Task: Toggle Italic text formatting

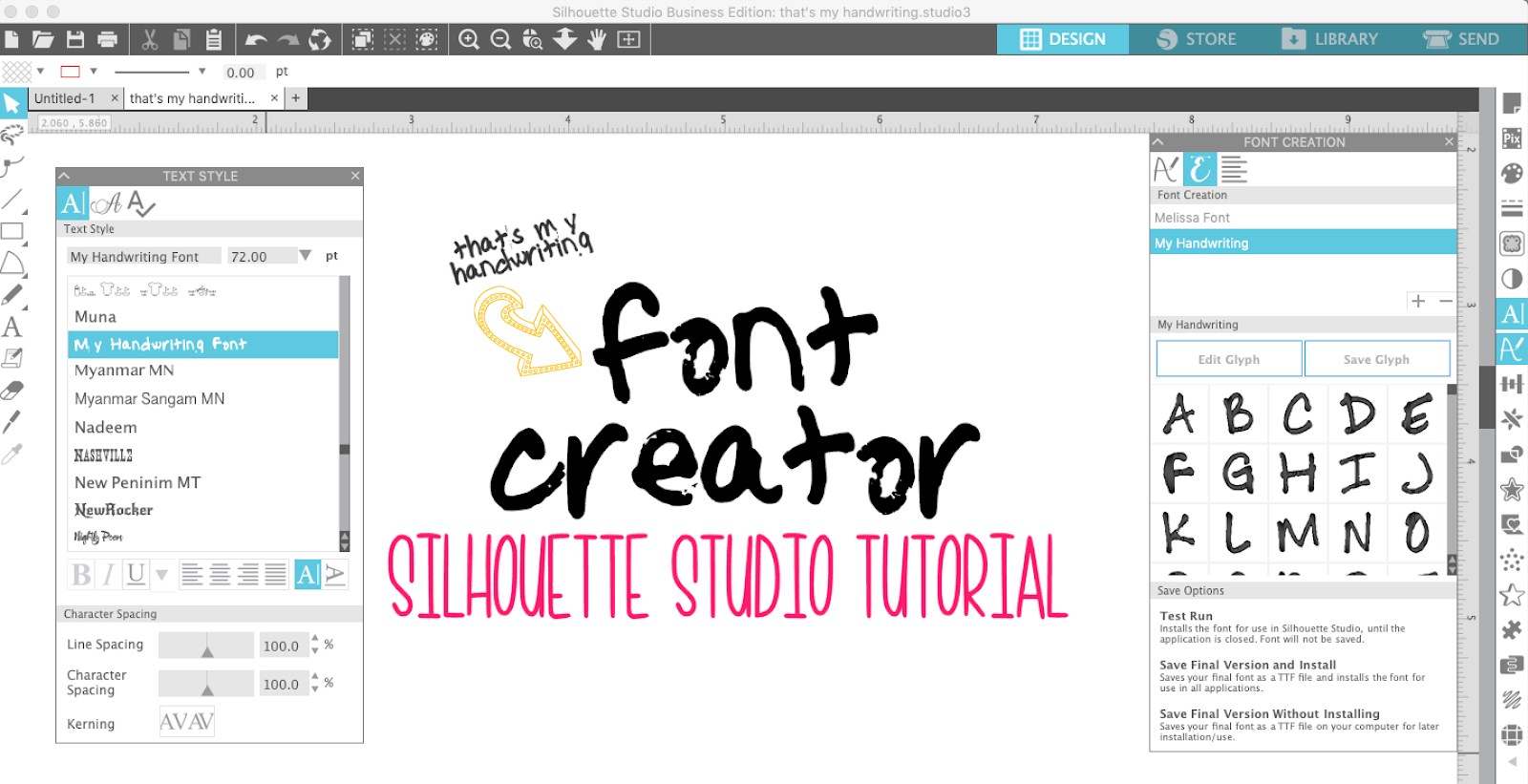Action: tap(108, 574)
